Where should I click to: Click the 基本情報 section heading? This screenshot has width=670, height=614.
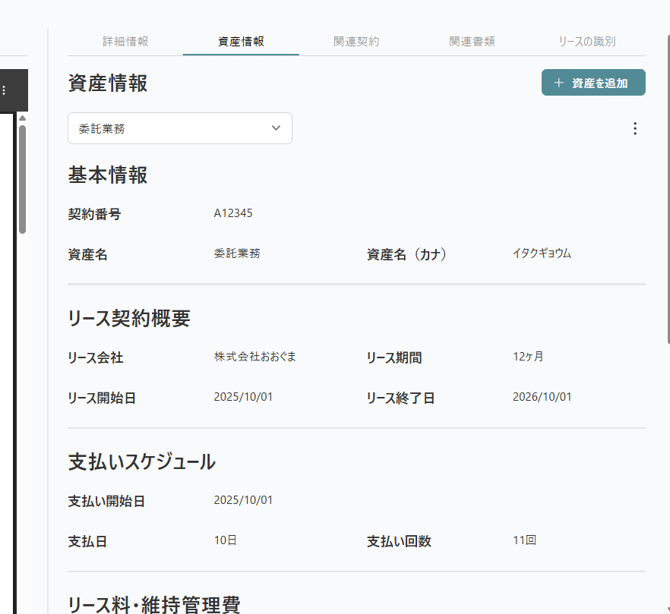point(108,175)
